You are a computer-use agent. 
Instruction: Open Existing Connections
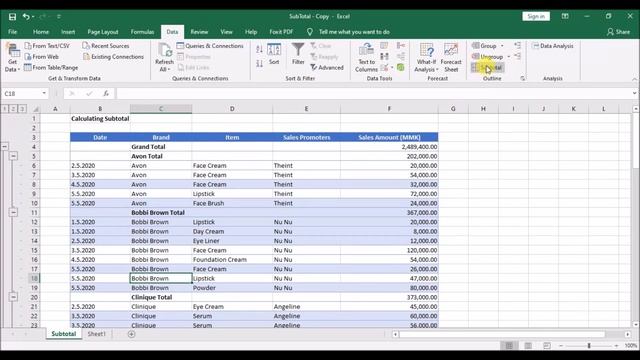coord(113,57)
